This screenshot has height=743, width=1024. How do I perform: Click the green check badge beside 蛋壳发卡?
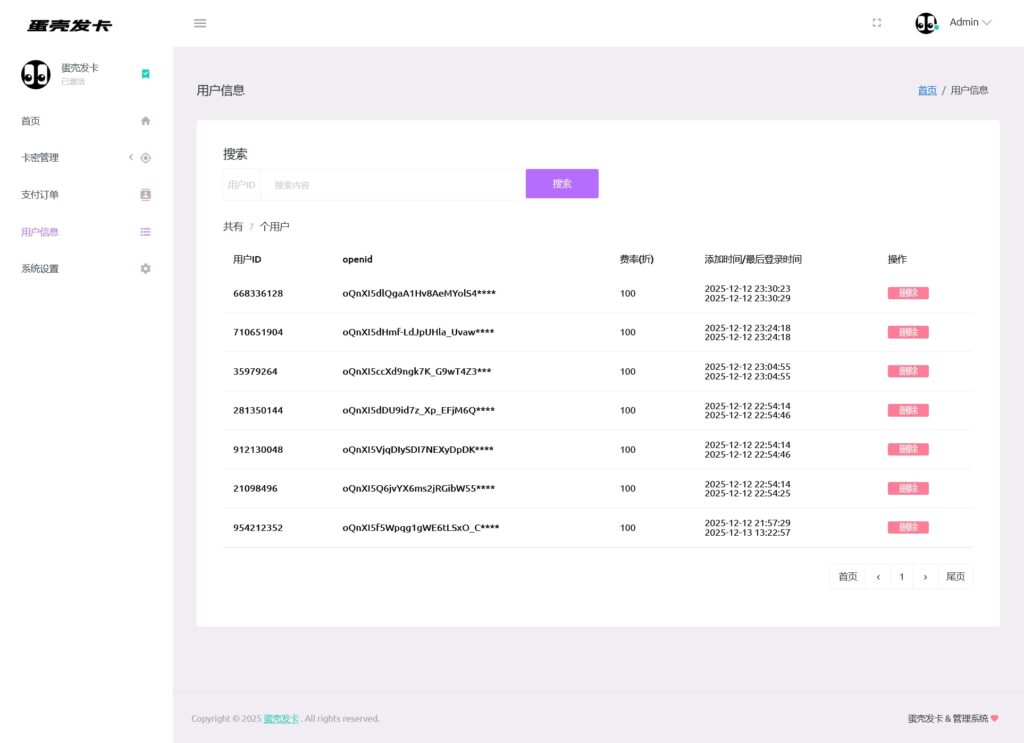click(146, 74)
